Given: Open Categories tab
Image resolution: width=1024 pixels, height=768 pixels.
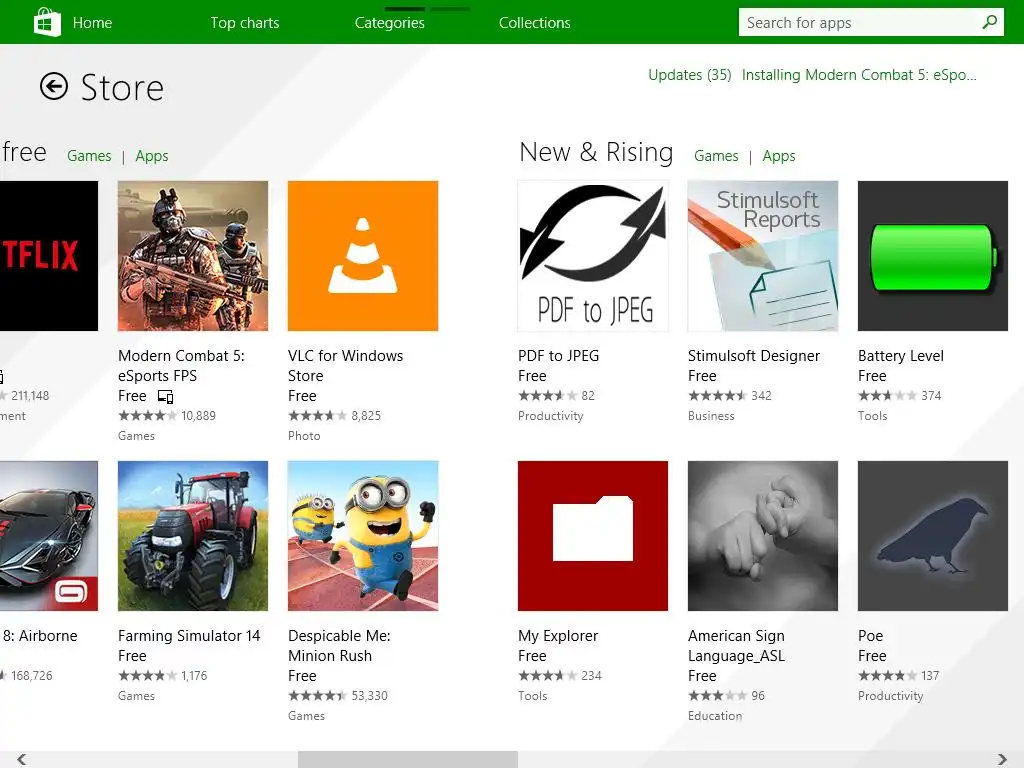Looking at the screenshot, I should [x=390, y=23].
